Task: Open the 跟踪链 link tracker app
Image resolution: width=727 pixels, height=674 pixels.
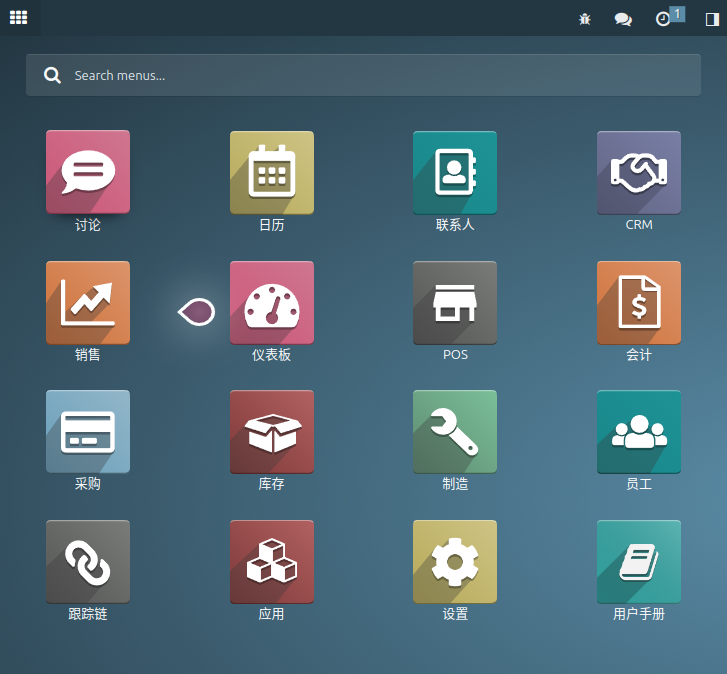Action: pos(88,561)
